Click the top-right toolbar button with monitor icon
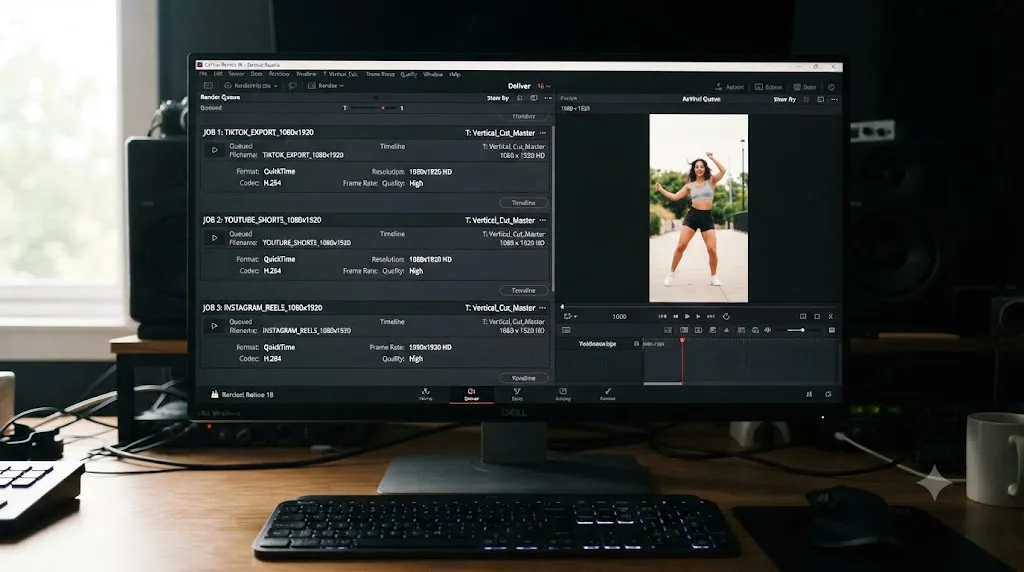The height and width of the screenshot is (572, 1024). tap(768, 87)
